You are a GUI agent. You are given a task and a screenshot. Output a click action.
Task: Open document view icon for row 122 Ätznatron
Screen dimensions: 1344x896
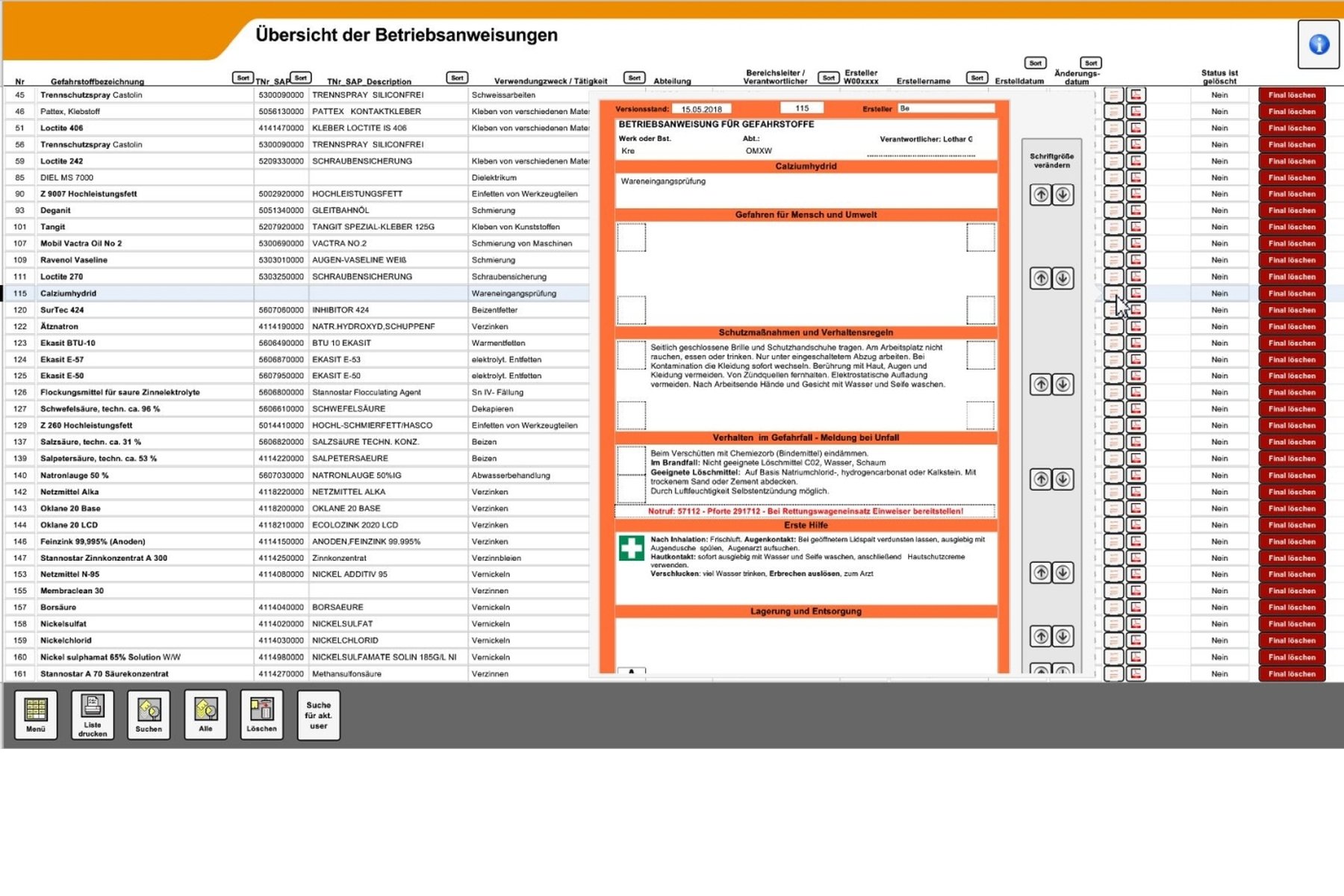[x=1113, y=326]
